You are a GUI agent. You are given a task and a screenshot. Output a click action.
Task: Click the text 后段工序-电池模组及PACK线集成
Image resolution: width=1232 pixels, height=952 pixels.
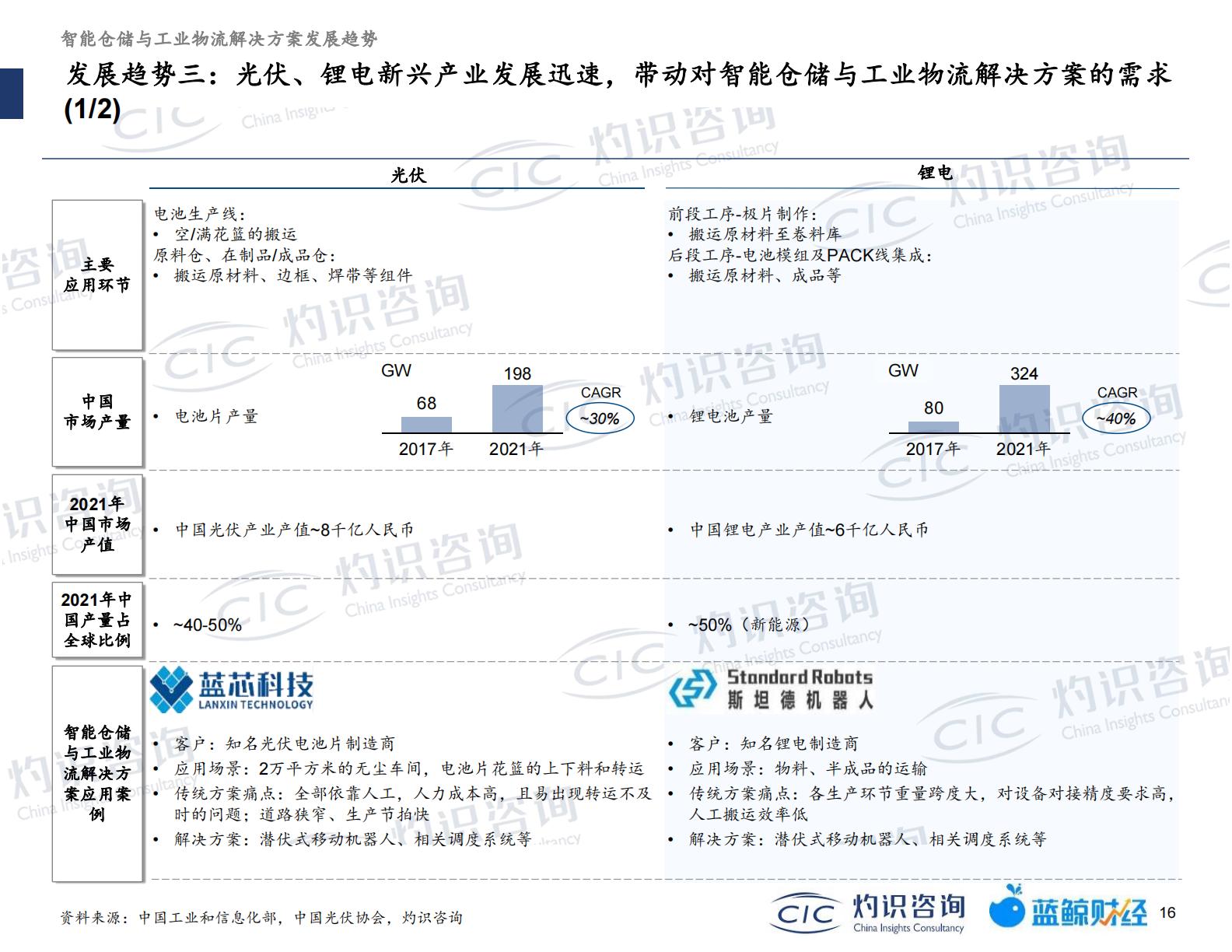tap(800, 255)
